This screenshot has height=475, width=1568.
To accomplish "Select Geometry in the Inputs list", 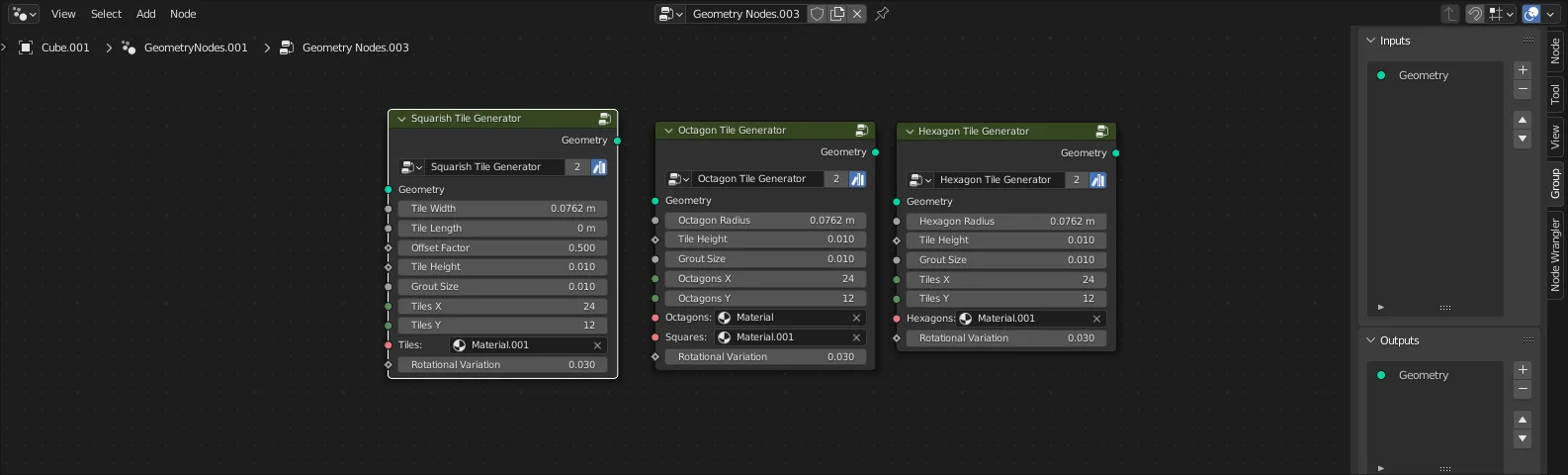I will click(1437, 75).
